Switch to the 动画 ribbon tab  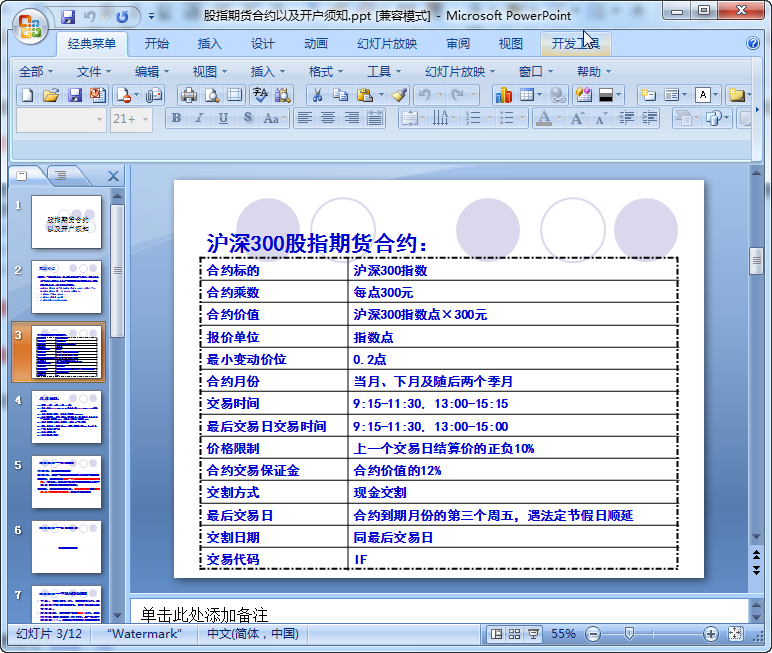(315, 44)
